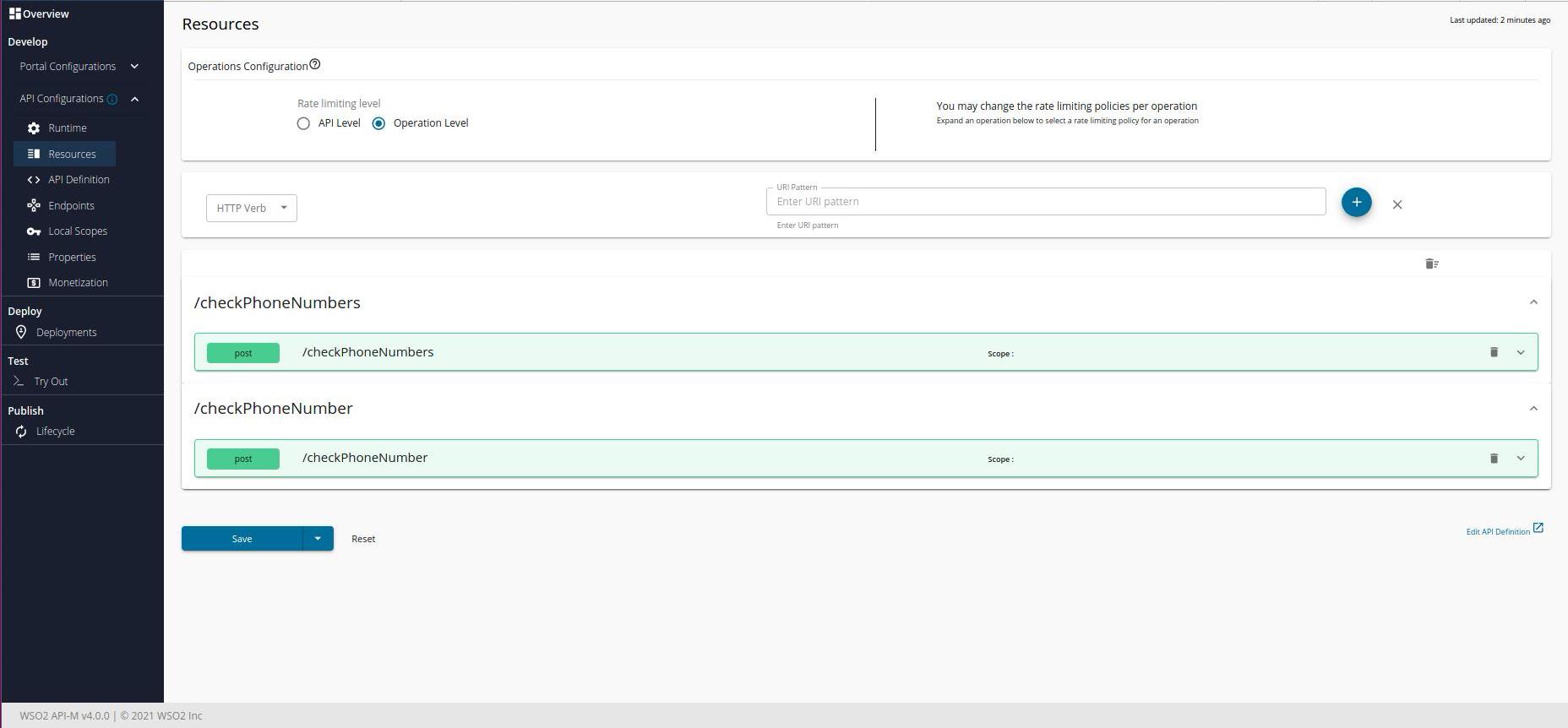Expand the Portal Configurations menu

[x=134, y=67]
